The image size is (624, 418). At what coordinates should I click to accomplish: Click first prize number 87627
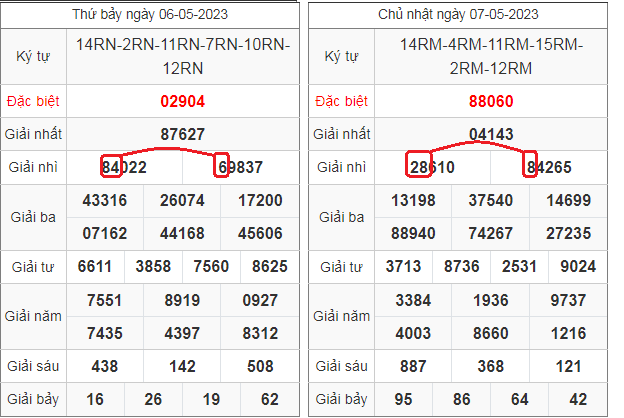point(182,134)
